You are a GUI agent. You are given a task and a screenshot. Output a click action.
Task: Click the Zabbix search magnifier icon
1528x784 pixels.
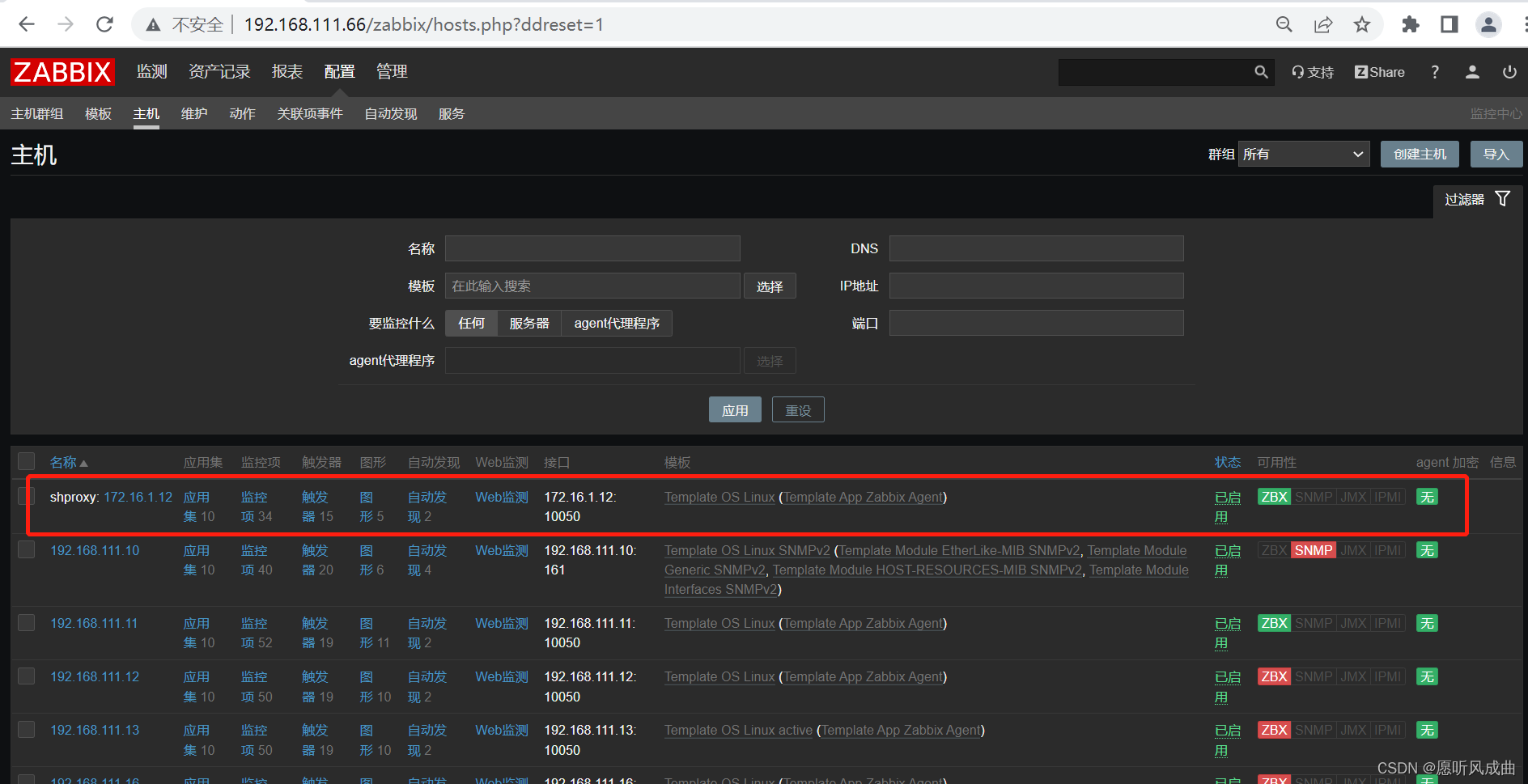pos(1261,72)
